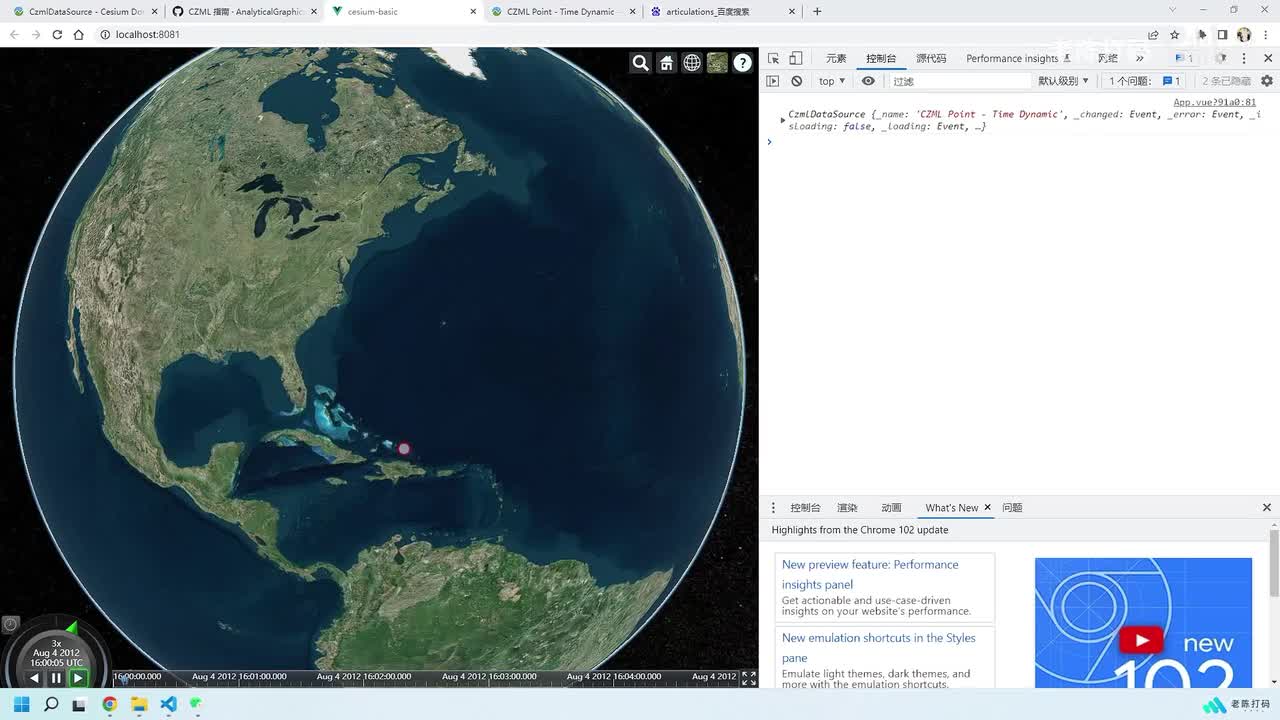Screen dimensions: 1280x720
Task: Open DevTools settings gear in top bar
Action: [1221, 58]
